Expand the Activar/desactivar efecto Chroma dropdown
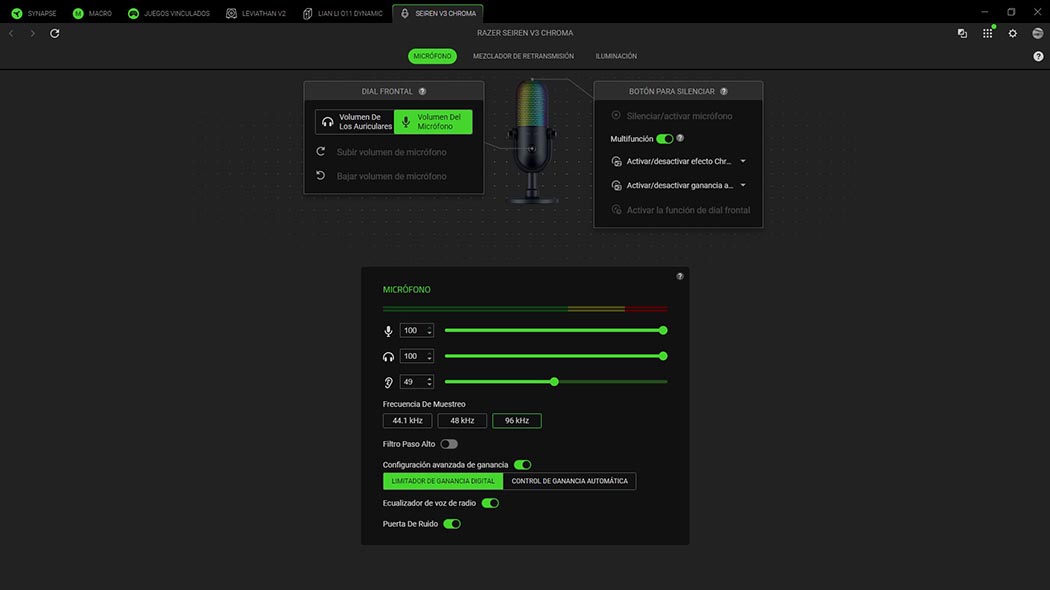The height and width of the screenshot is (590, 1050). (x=743, y=161)
